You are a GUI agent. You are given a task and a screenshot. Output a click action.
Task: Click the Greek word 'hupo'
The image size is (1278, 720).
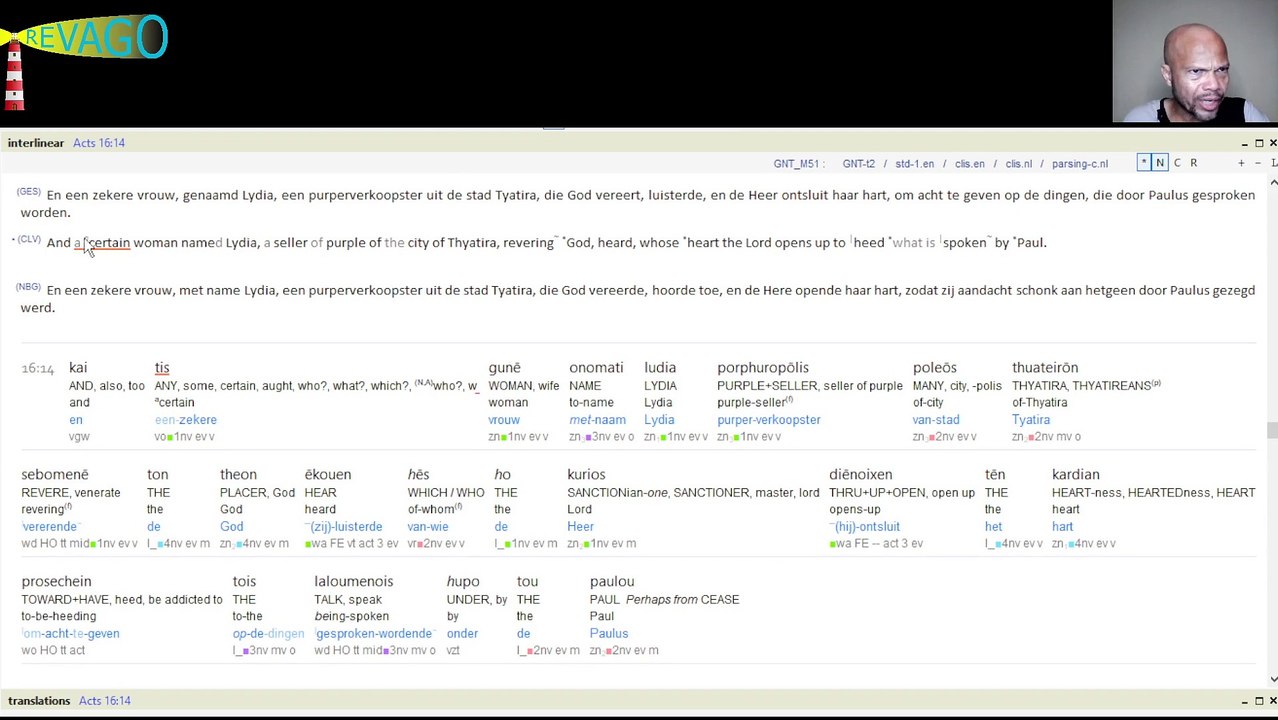pos(463,582)
